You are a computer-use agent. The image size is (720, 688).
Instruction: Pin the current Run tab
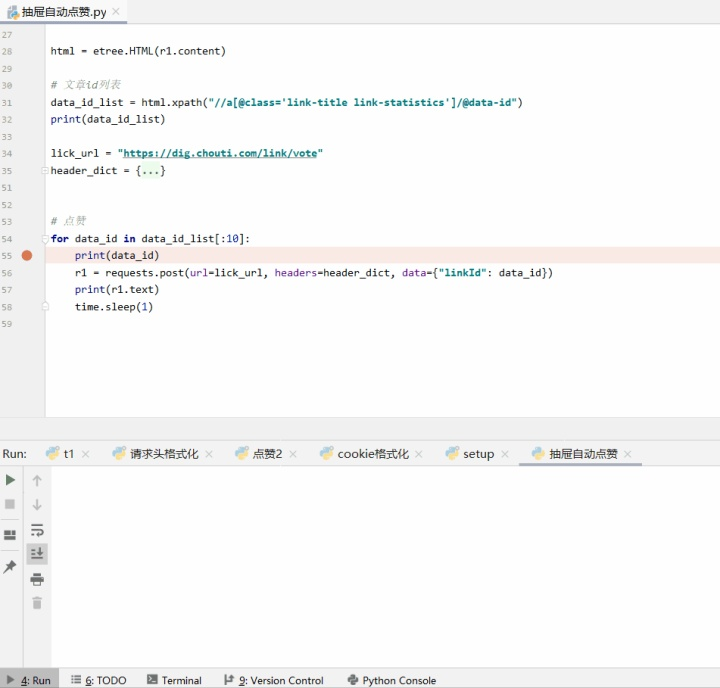[x=10, y=567]
